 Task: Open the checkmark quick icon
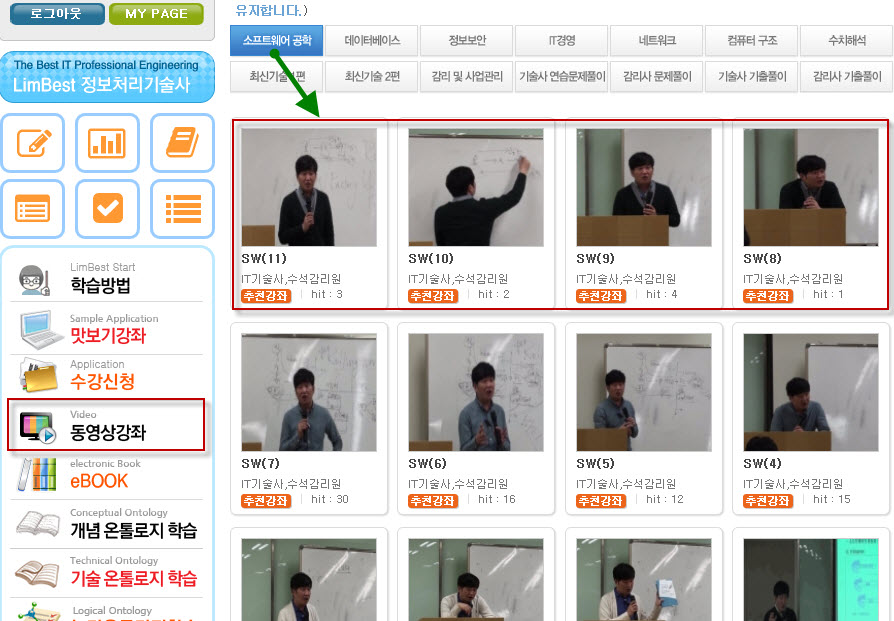[107, 209]
